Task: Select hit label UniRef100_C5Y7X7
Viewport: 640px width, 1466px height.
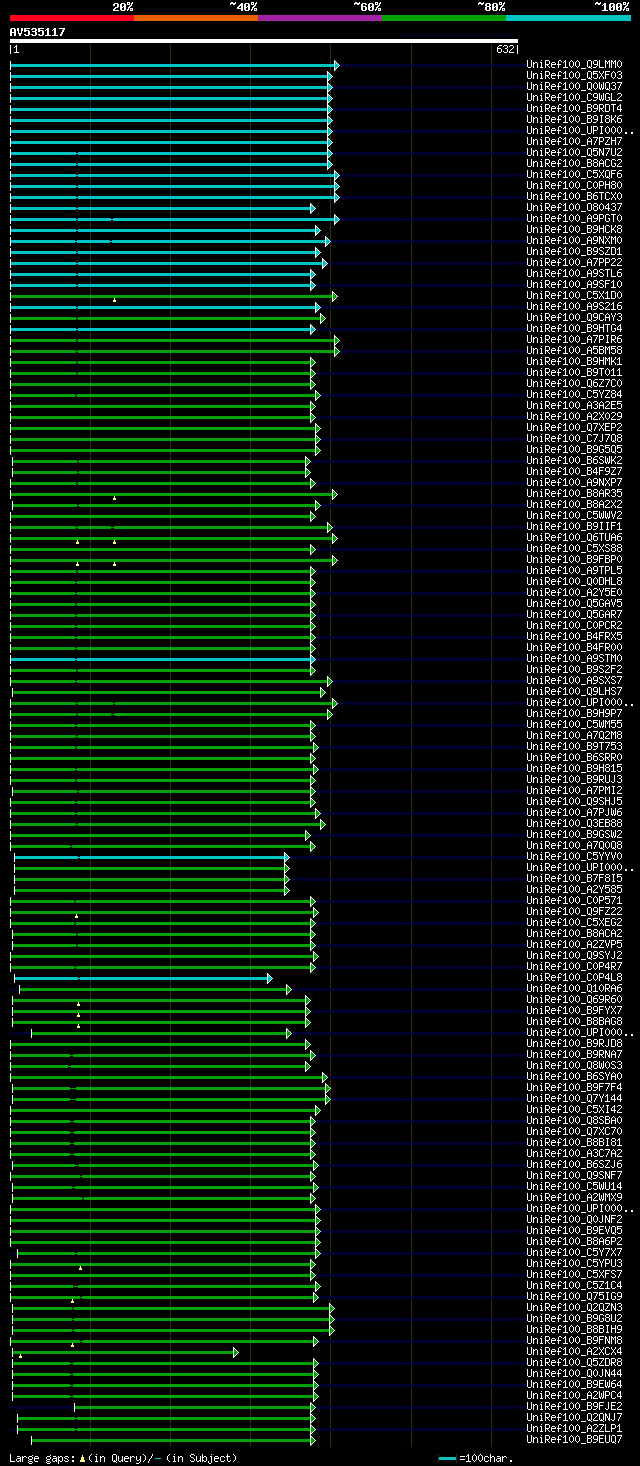Action: coord(574,1253)
